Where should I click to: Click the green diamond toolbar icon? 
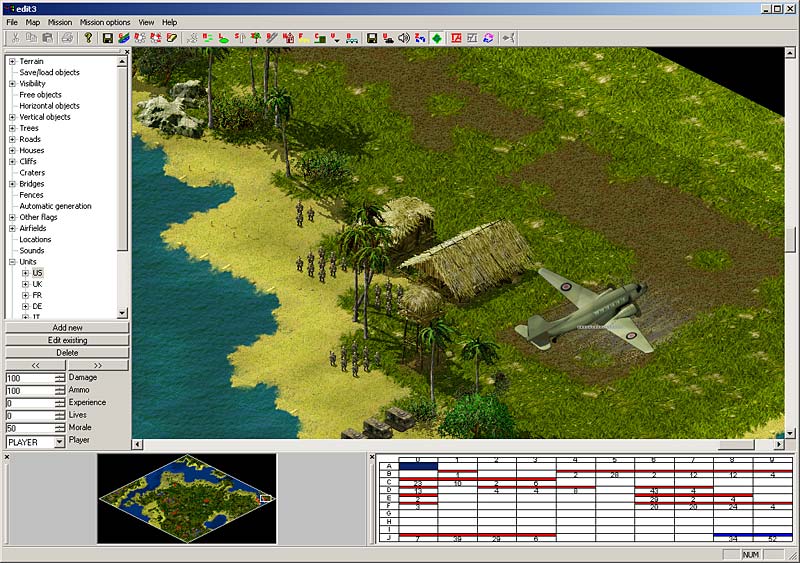[437, 38]
